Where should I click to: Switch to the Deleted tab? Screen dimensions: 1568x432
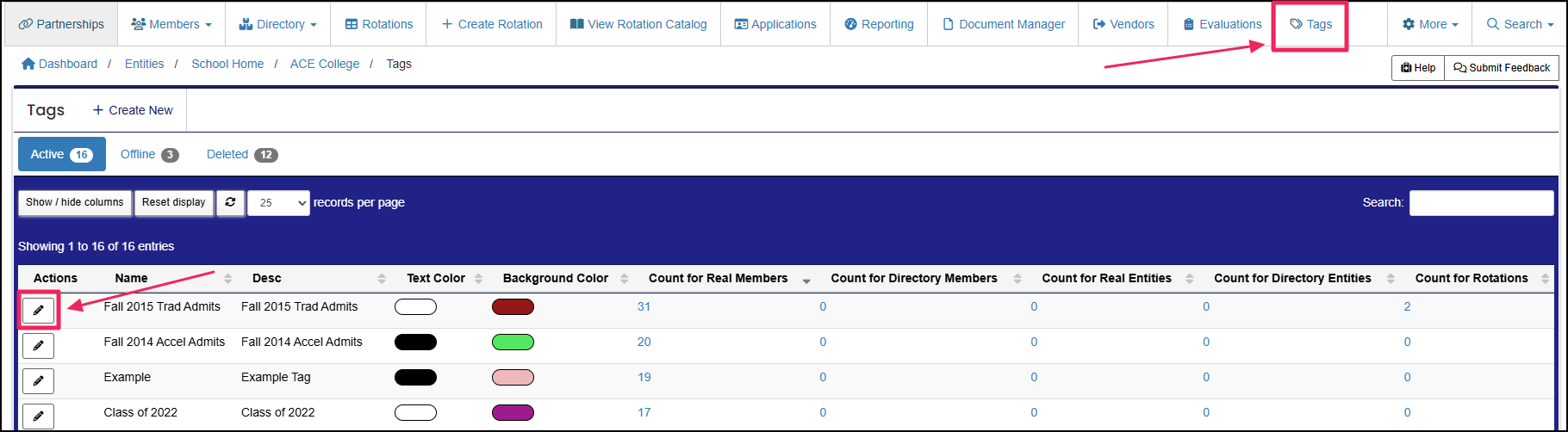[242, 154]
